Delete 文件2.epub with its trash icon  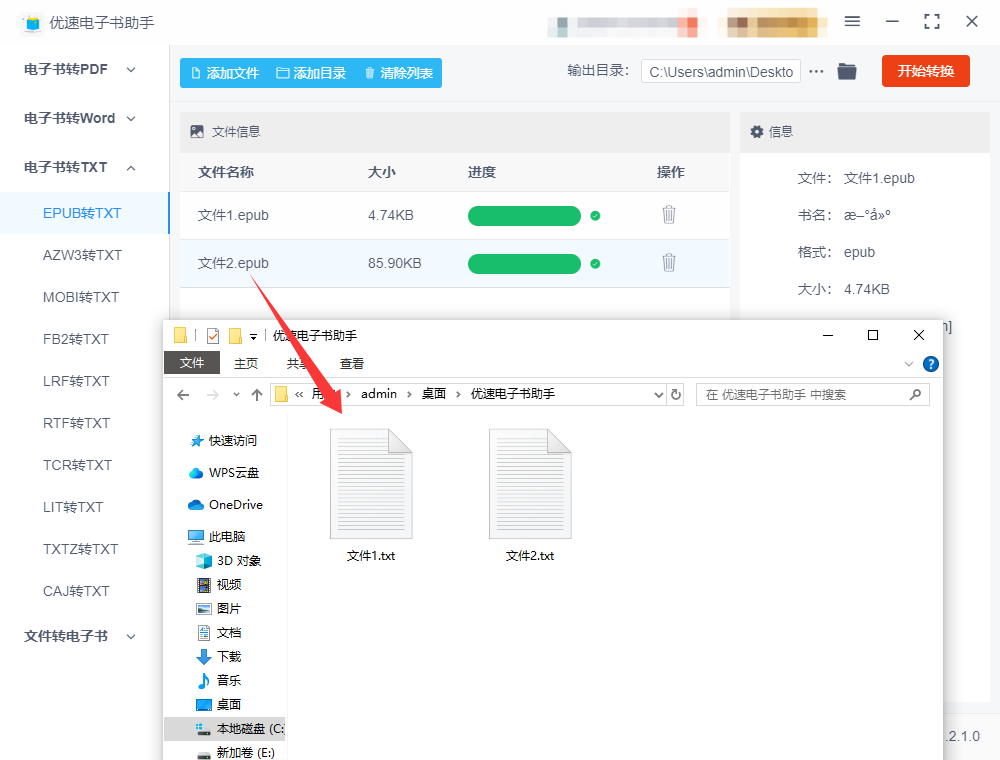pos(668,263)
